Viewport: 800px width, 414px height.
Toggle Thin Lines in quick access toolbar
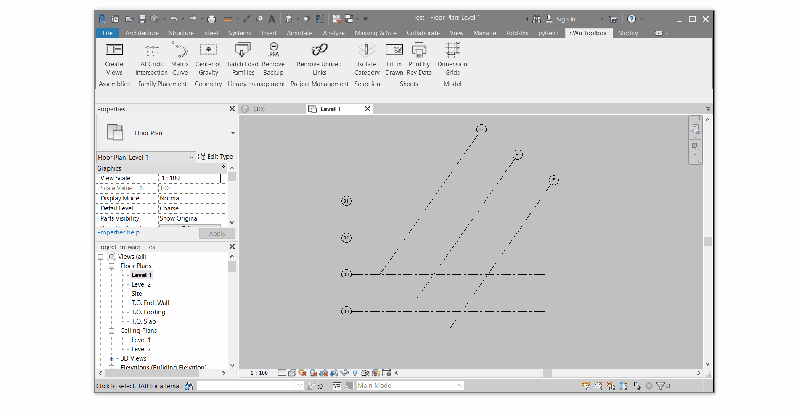click(320, 19)
